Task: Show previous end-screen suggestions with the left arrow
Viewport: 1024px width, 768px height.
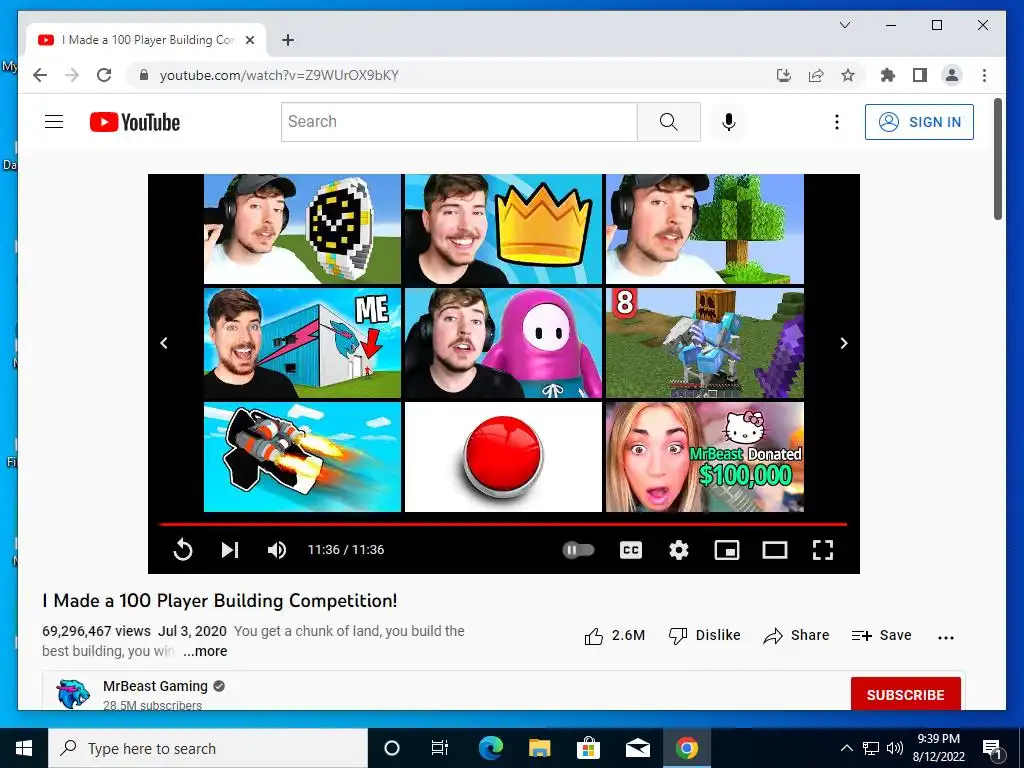Action: (x=164, y=343)
